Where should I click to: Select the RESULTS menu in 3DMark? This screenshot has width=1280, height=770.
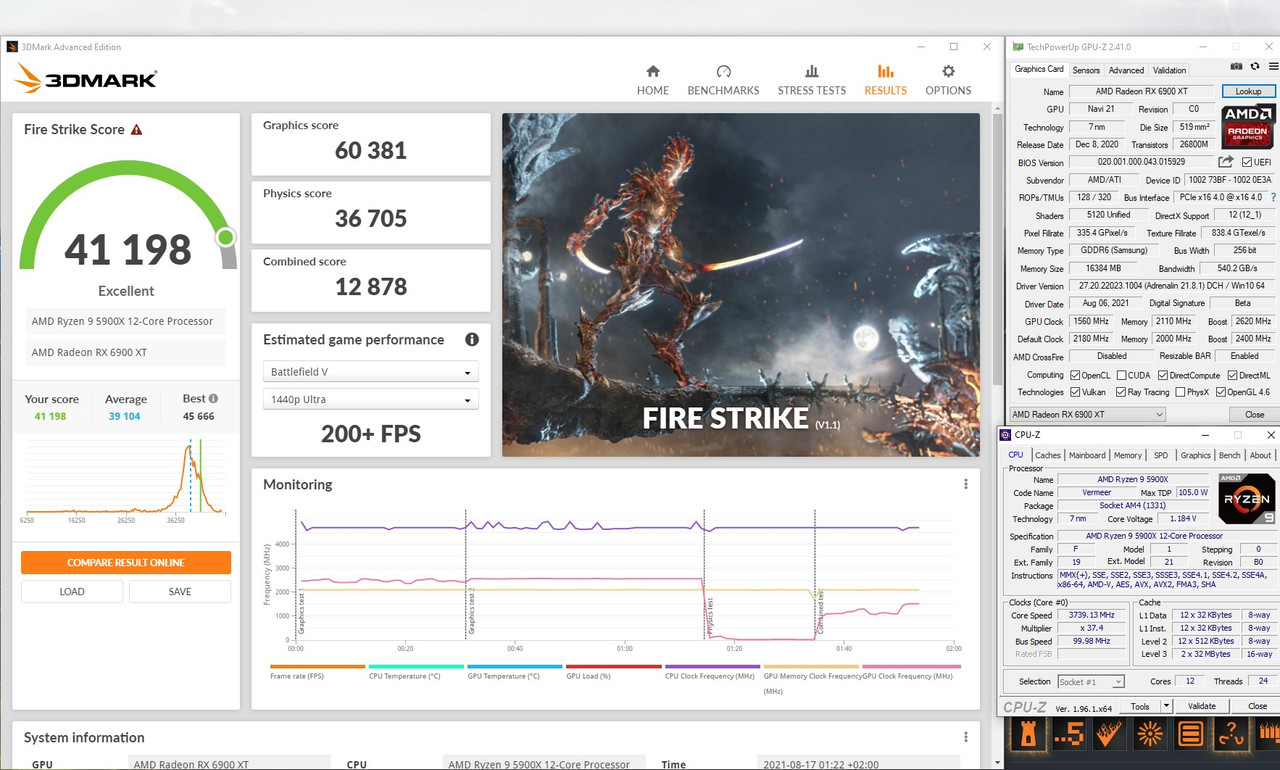(885, 80)
